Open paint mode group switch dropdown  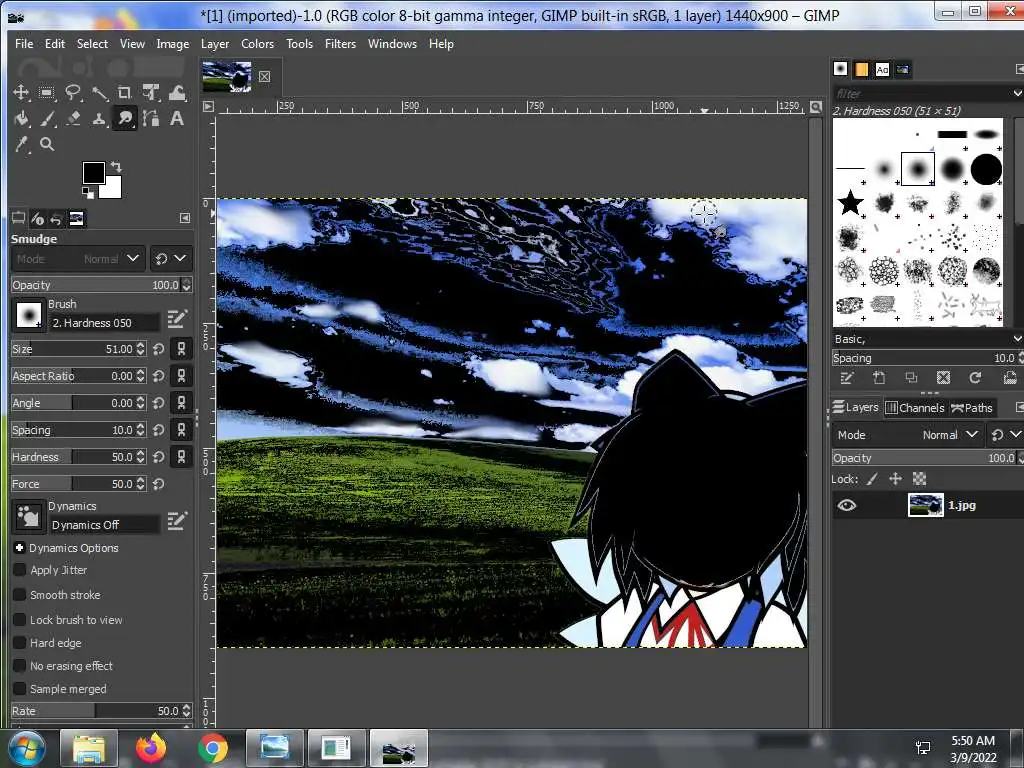click(170, 259)
